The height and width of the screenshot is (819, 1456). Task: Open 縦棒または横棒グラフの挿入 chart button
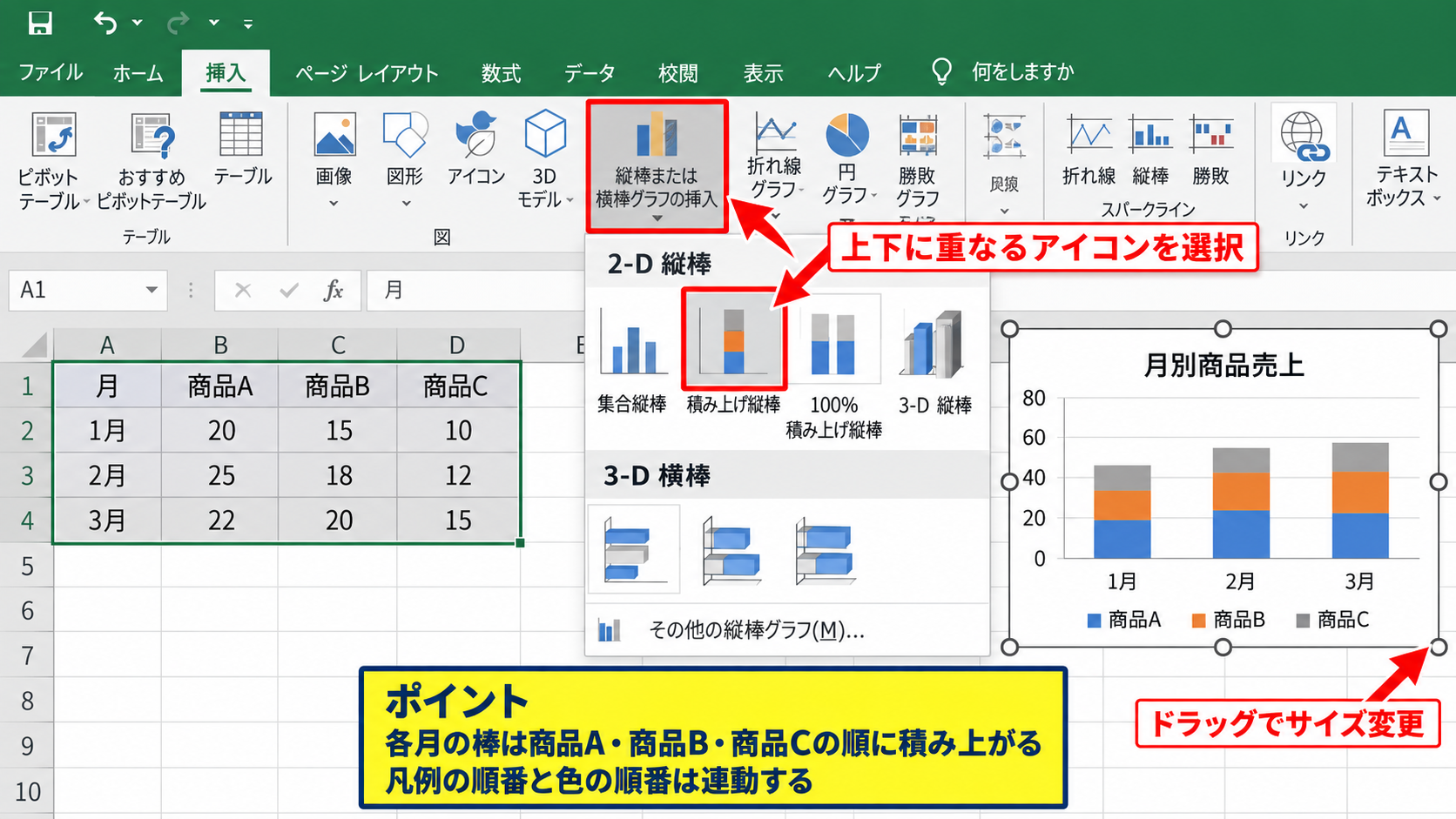tap(657, 165)
